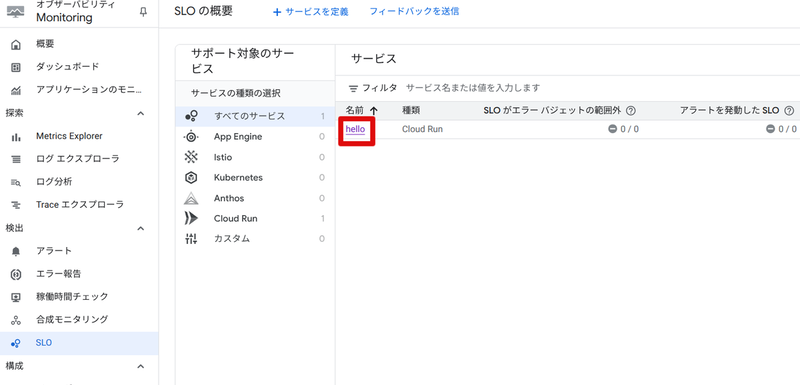The height and width of the screenshot is (385, 800).
Task: Select すべてのサービス service type
Action: (255, 116)
